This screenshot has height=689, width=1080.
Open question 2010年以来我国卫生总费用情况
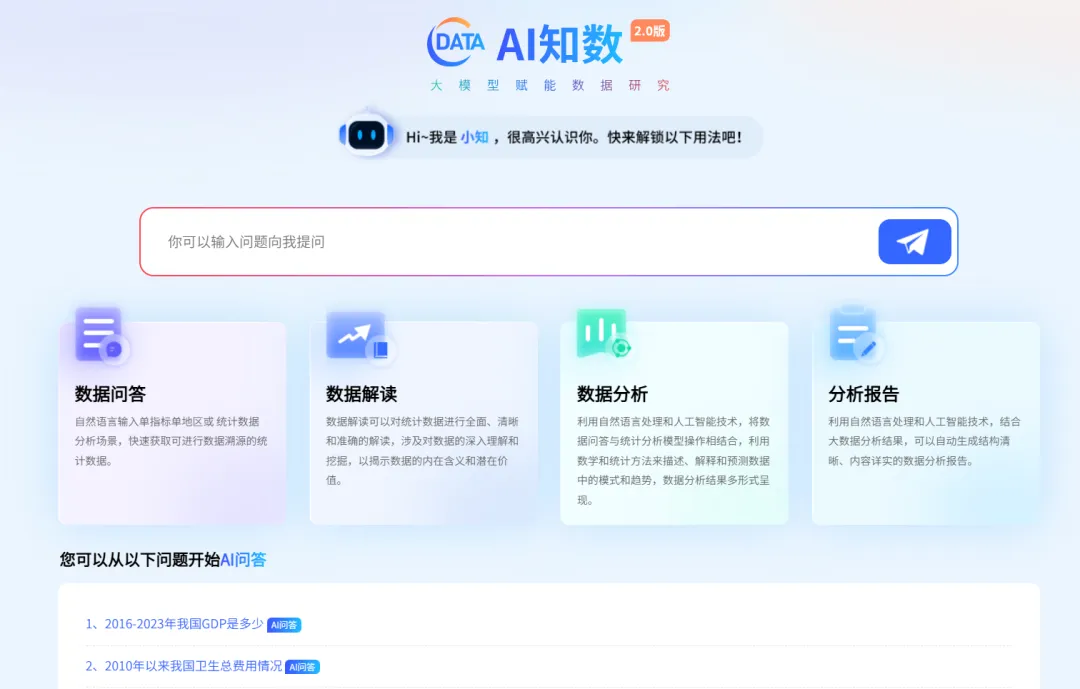point(184,666)
